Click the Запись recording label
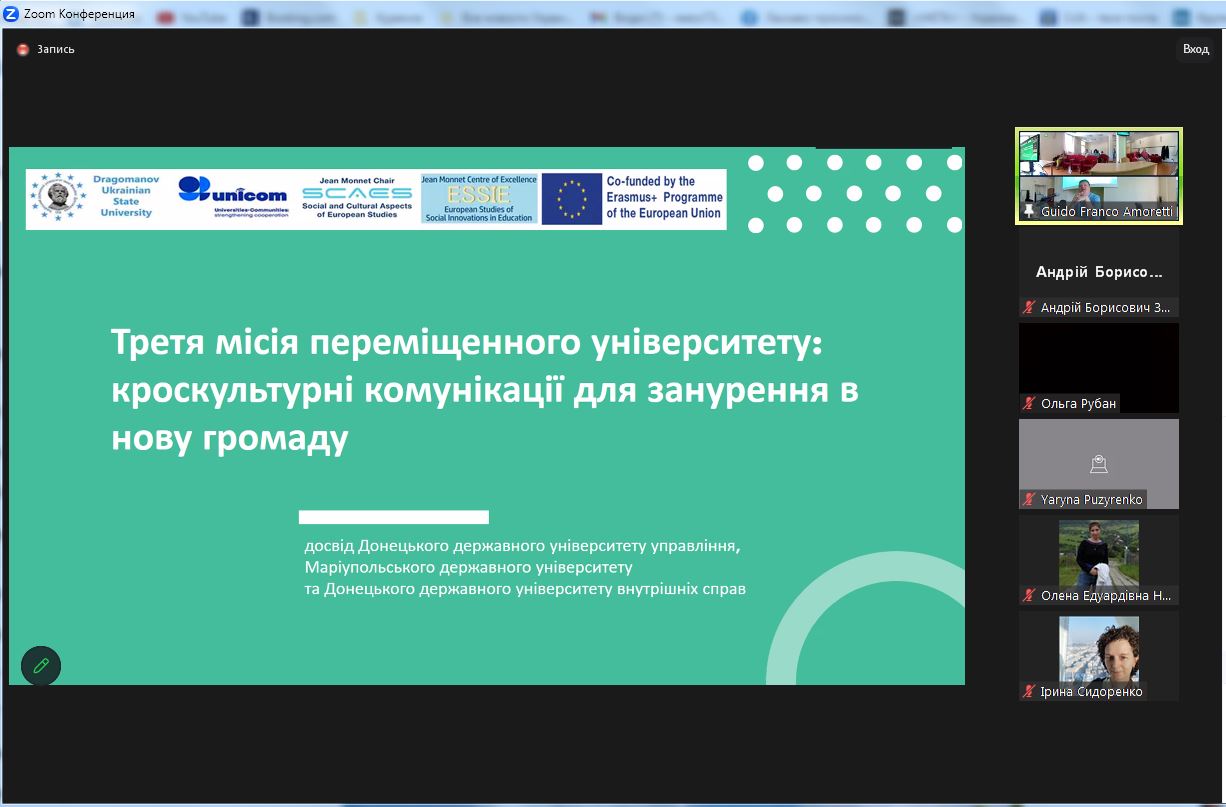Viewport: 1226px width, 807px height. (x=56, y=49)
